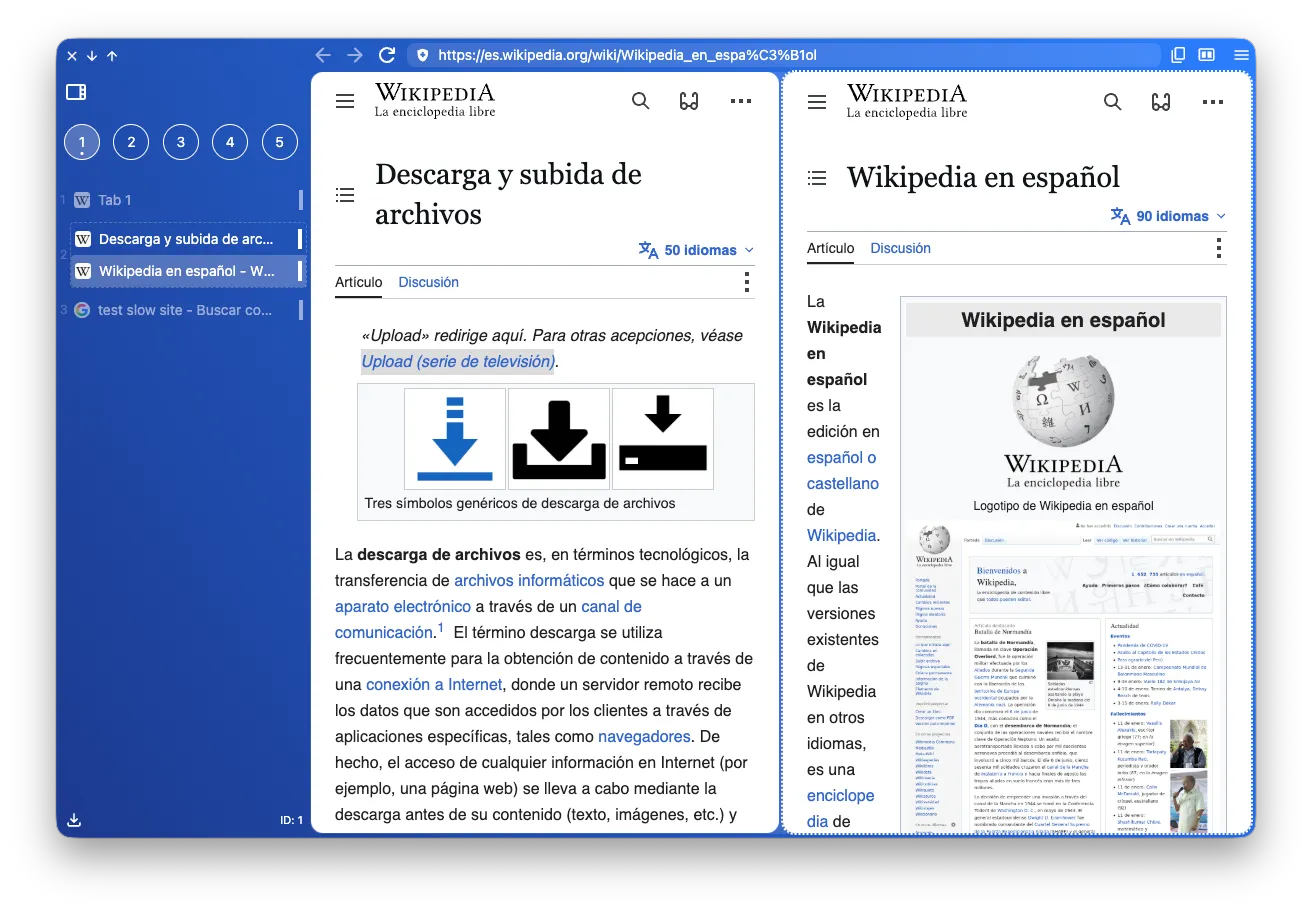Follow the 'Wikipedia' link in right article text
This screenshot has width=1312, height=912.
(841, 535)
